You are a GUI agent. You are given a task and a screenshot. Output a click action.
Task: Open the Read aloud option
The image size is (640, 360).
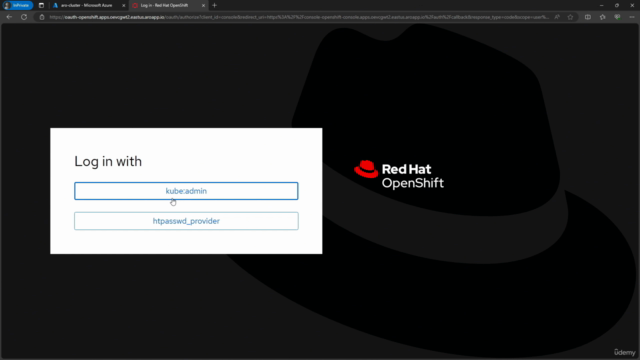pyautogui.click(x=557, y=17)
